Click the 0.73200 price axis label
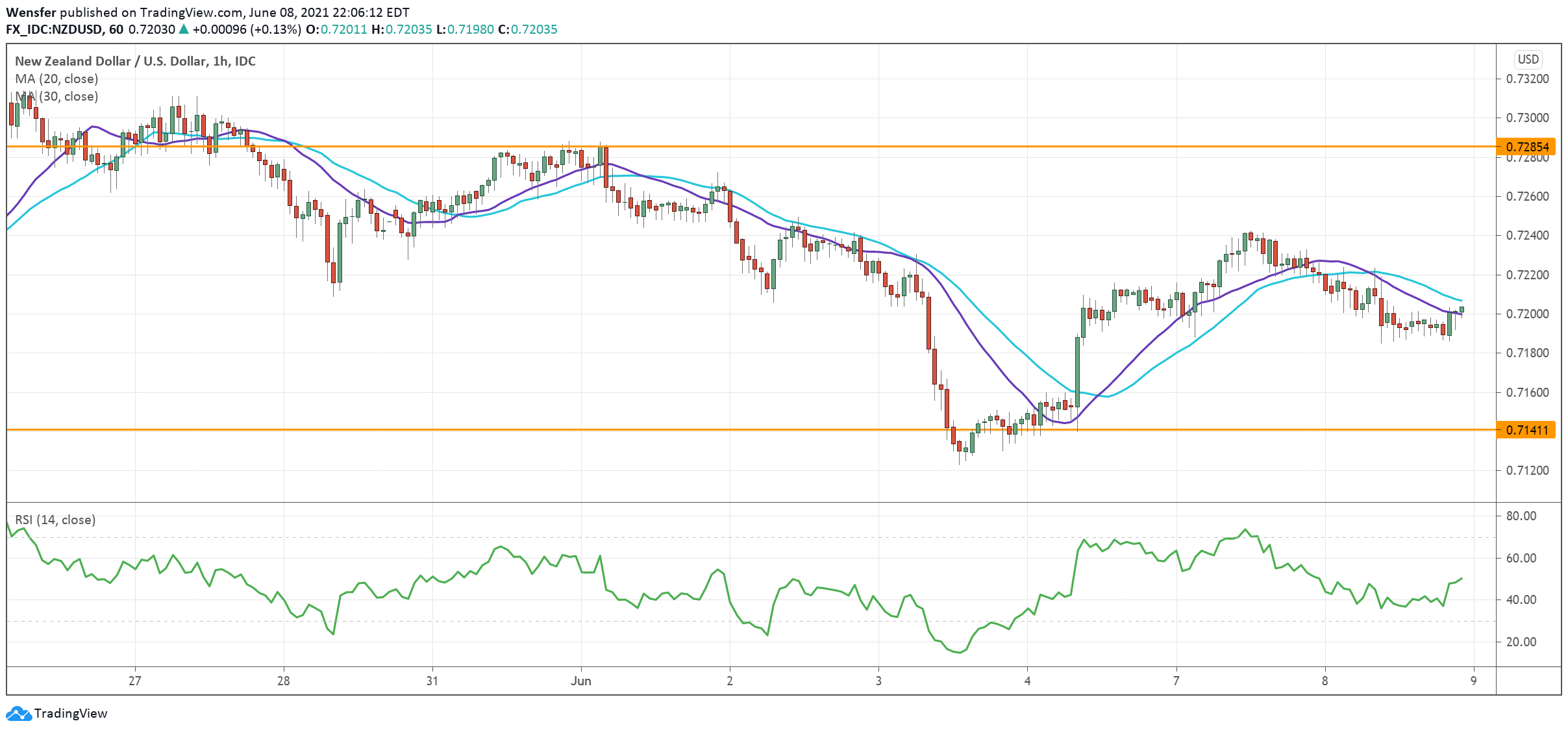The height and width of the screenshot is (732, 1568). pyautogui.click(x=1526, y=79)
